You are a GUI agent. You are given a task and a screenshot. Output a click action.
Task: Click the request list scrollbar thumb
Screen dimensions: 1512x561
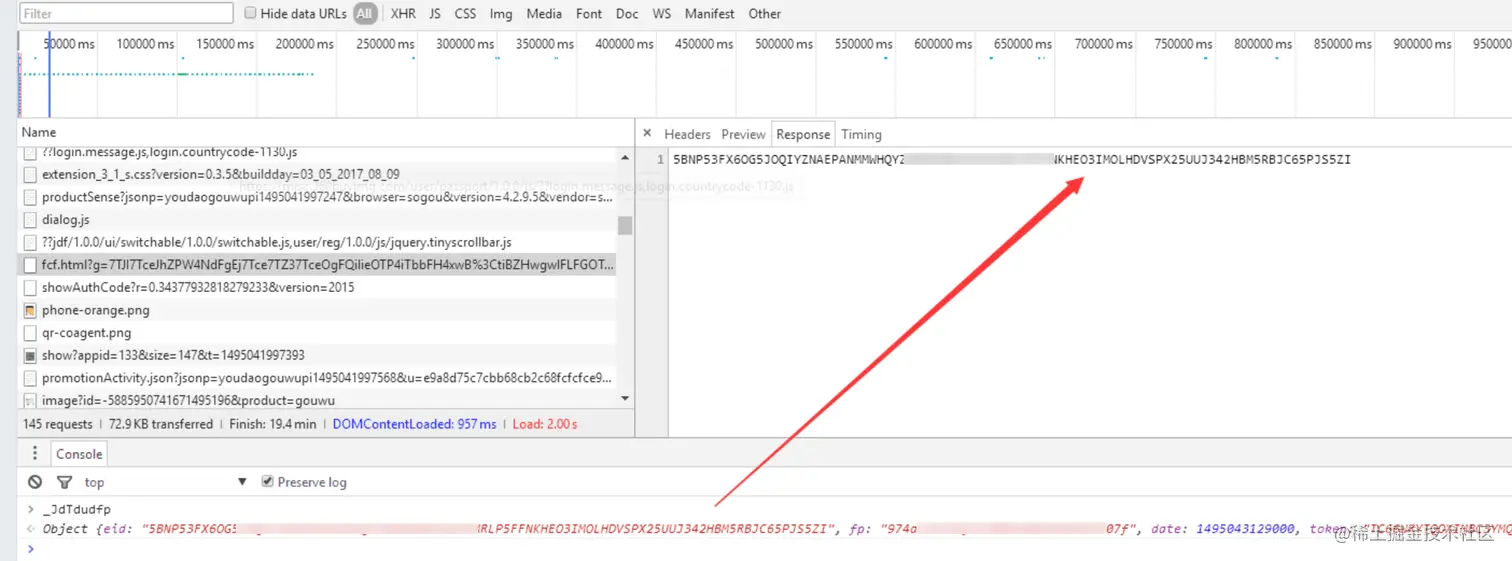(x=625, y=225)
